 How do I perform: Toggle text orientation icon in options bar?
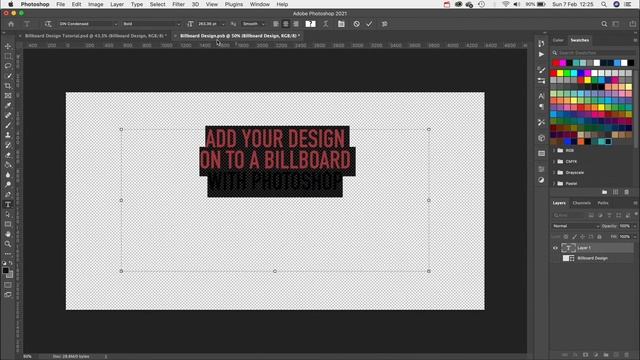coord(48,24)
